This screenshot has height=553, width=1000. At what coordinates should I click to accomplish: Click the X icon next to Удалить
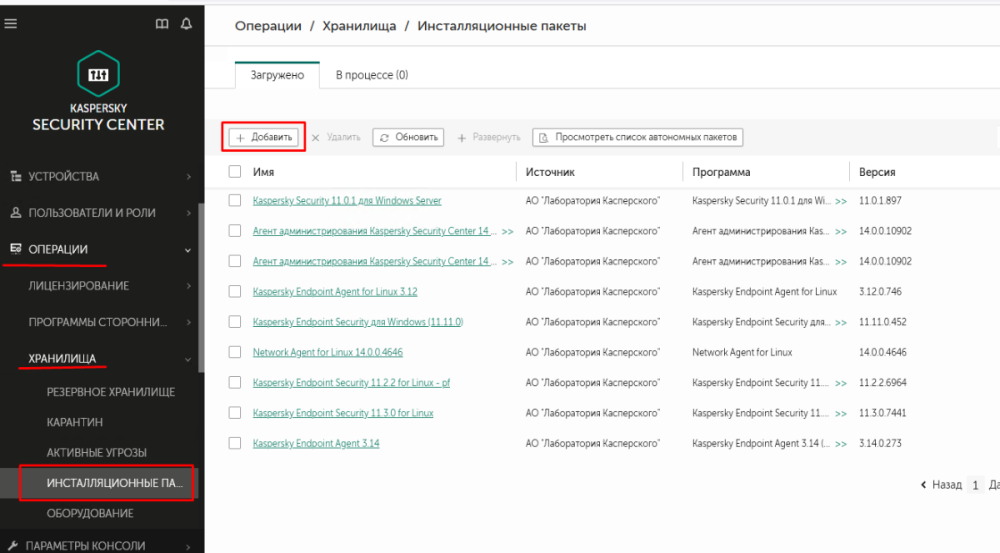pos(316,137)
